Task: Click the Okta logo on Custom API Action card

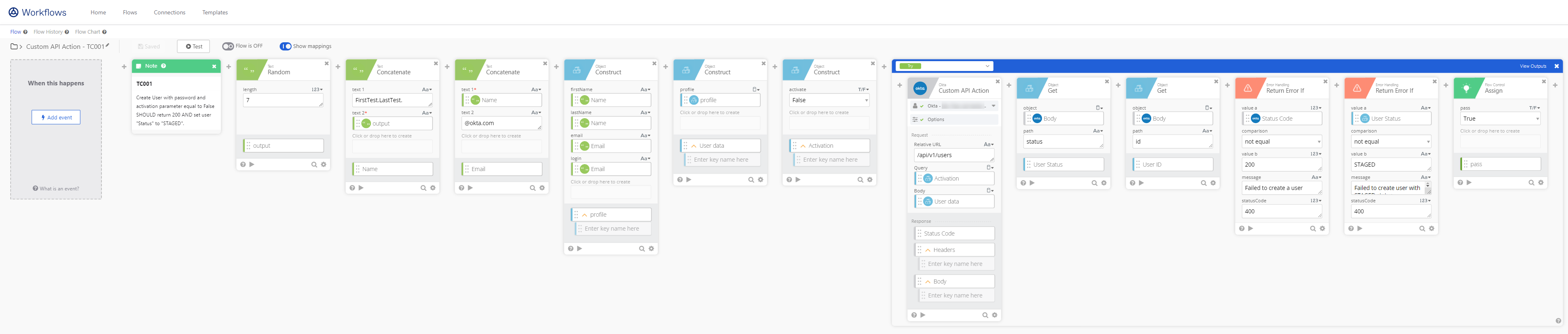Action: pos(920,88)
